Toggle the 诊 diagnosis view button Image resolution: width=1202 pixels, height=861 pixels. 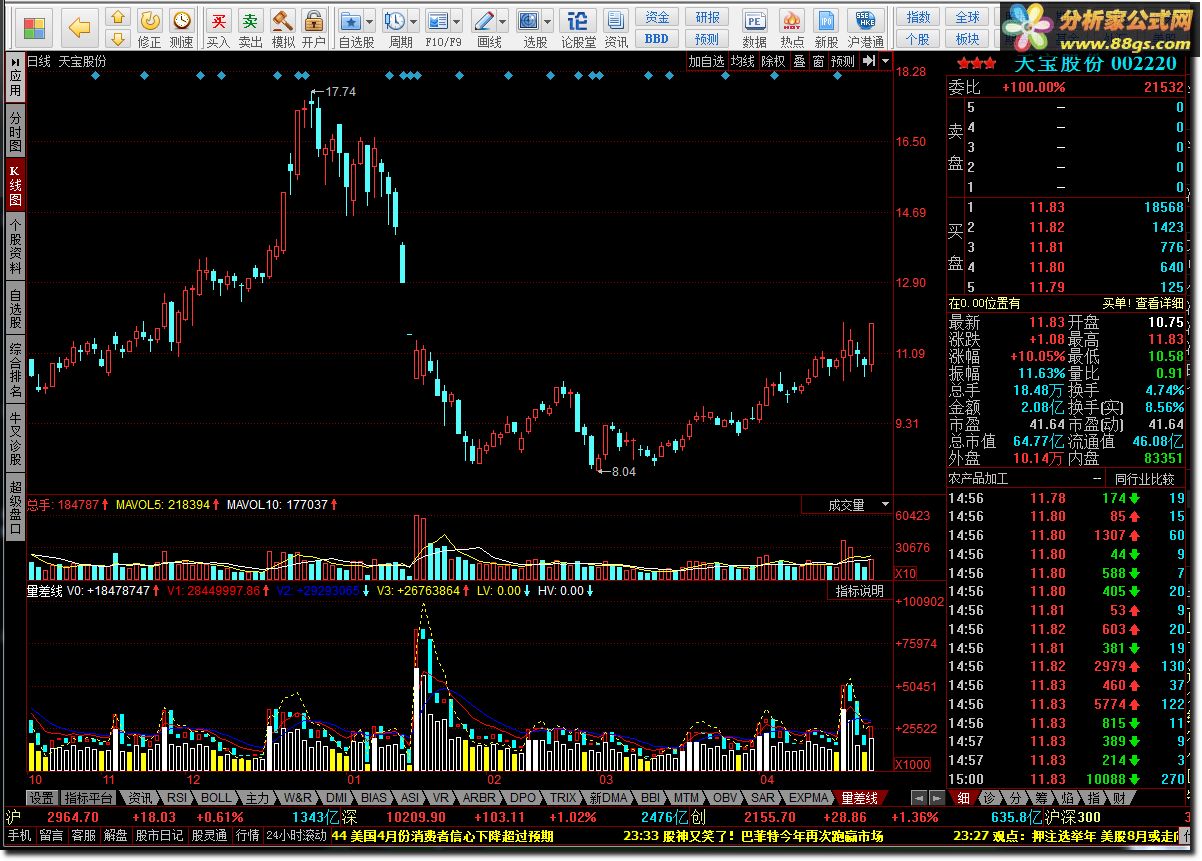[988, 798]
